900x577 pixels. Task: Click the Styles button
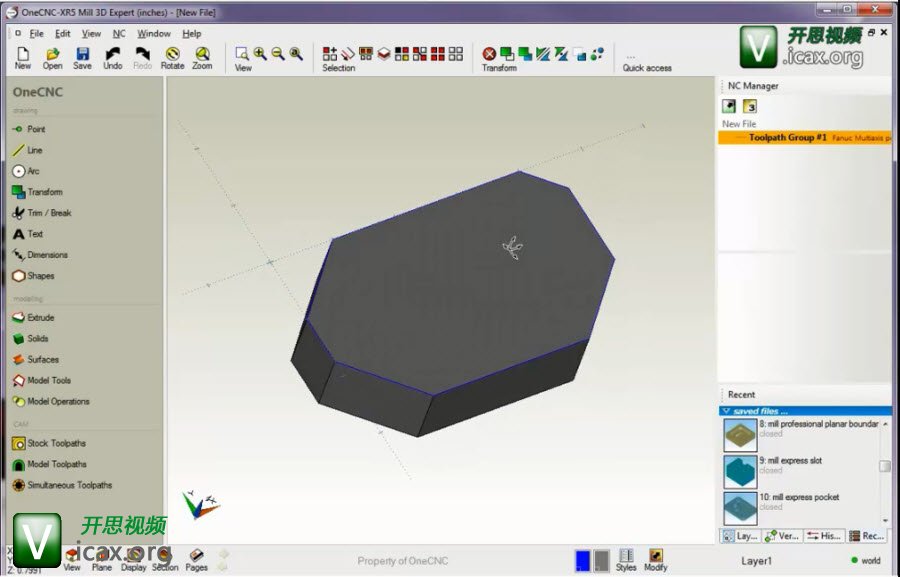(626, 560)
